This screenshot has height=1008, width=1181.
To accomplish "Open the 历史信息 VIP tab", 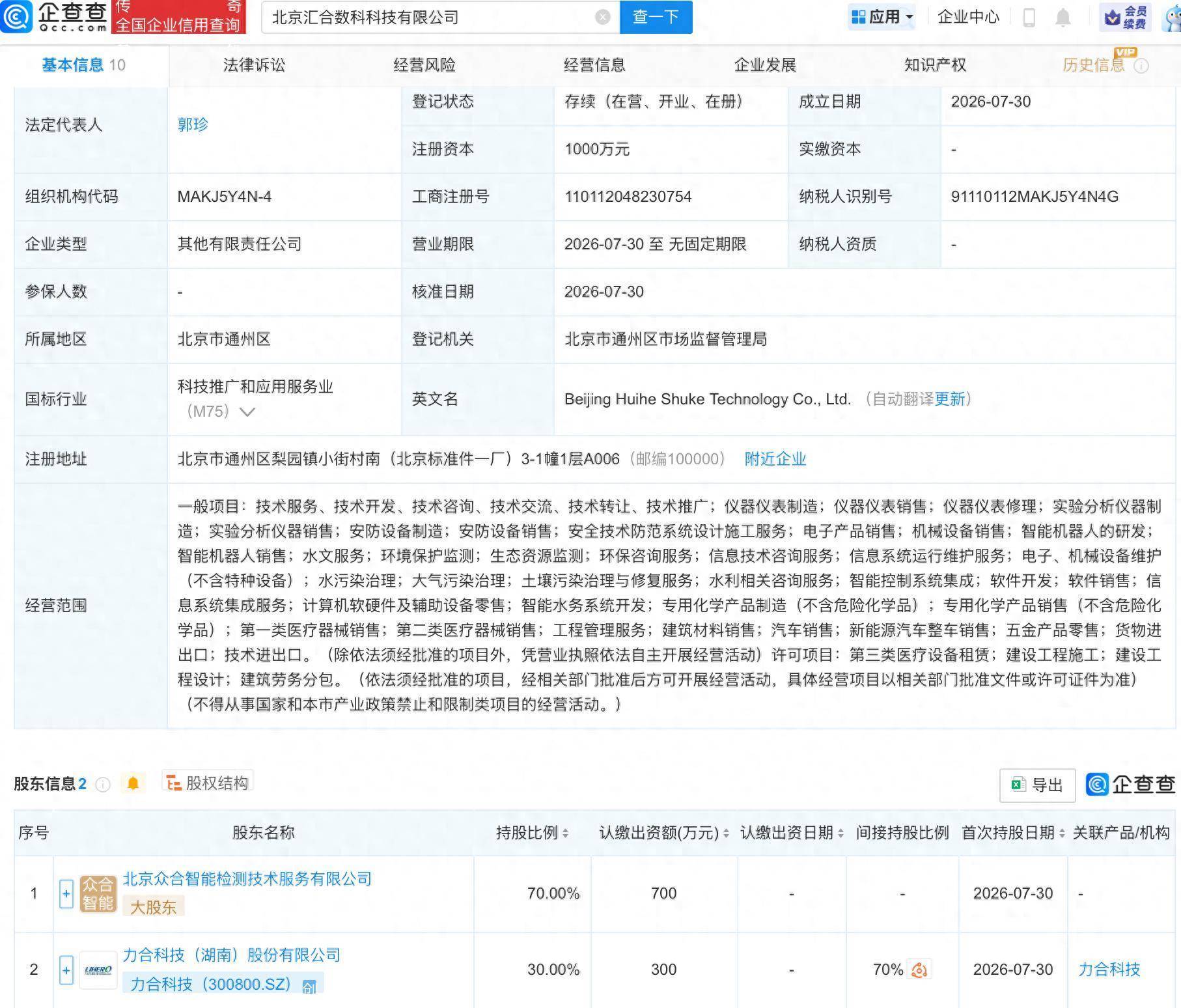I will 1094,65.
